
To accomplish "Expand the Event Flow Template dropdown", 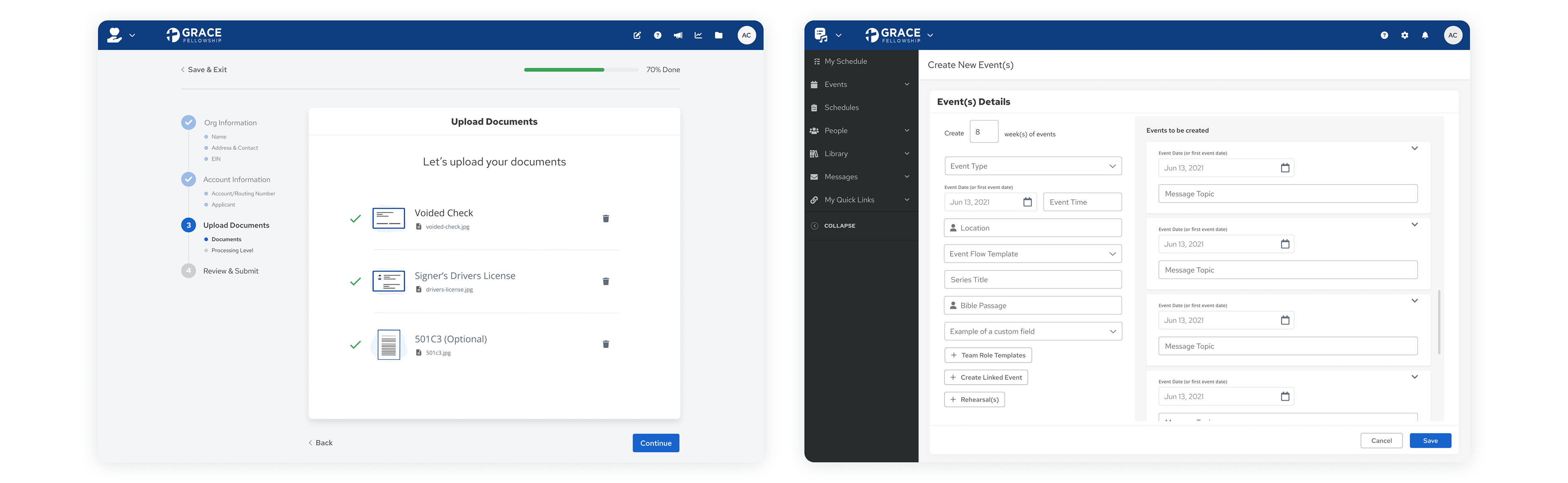I will [x=1032, y=254].
